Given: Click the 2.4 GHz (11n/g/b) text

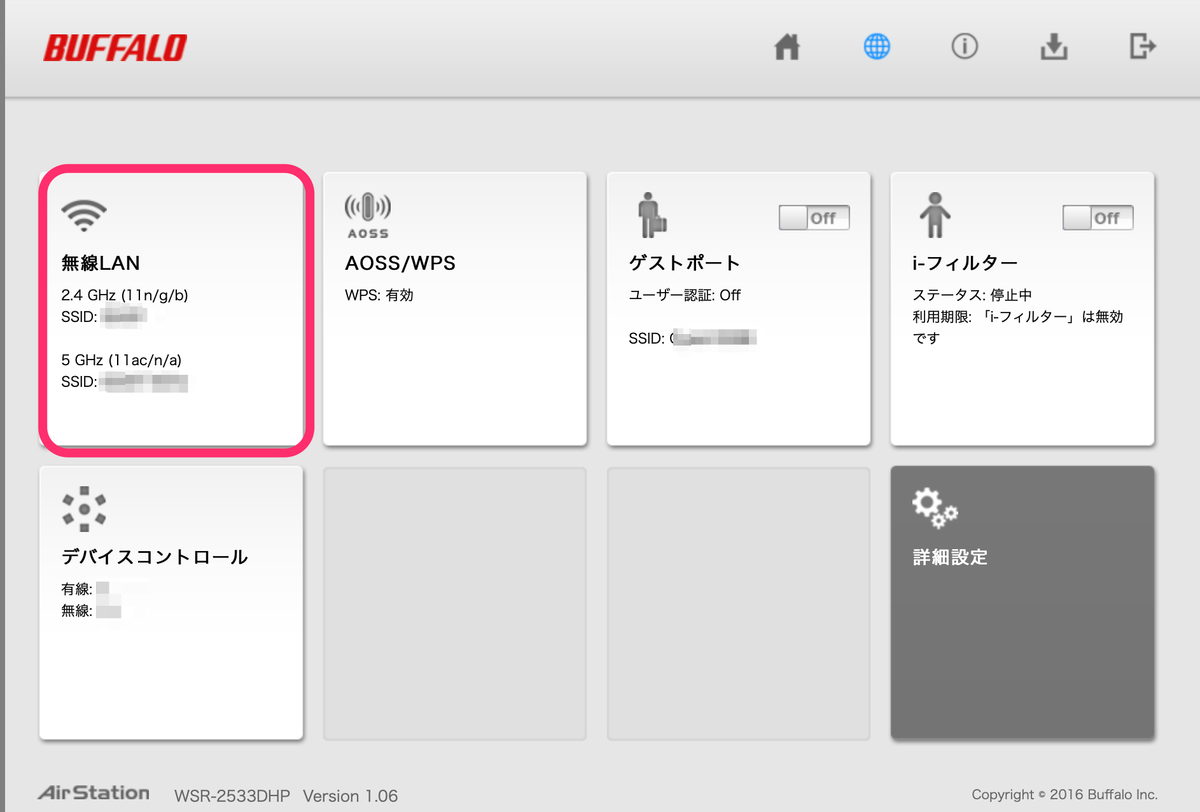Looking at the screenshot, I should [x=125, y=295].
